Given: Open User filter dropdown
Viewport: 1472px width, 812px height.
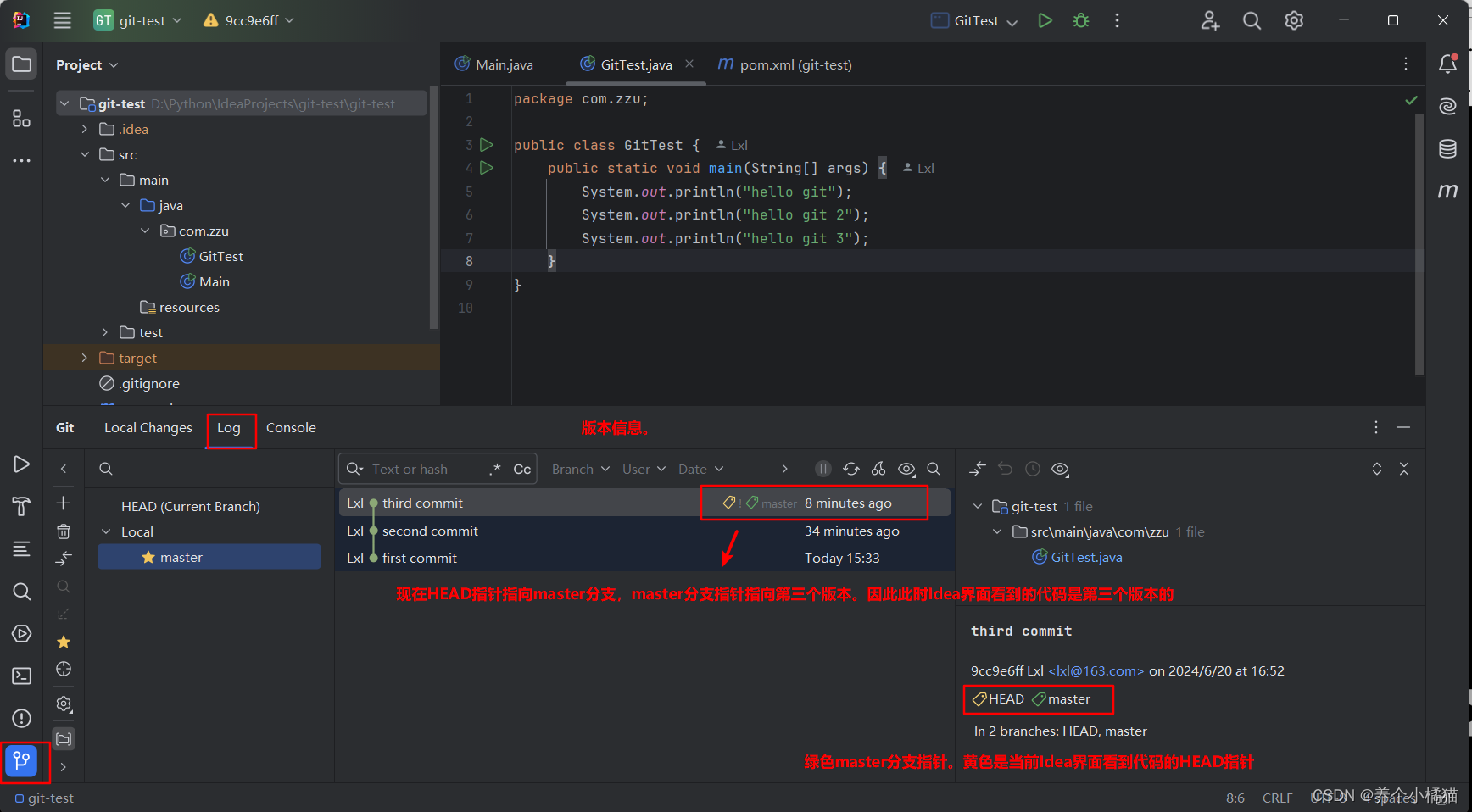Looking at the screenshot, I should (x=644, y=469).
